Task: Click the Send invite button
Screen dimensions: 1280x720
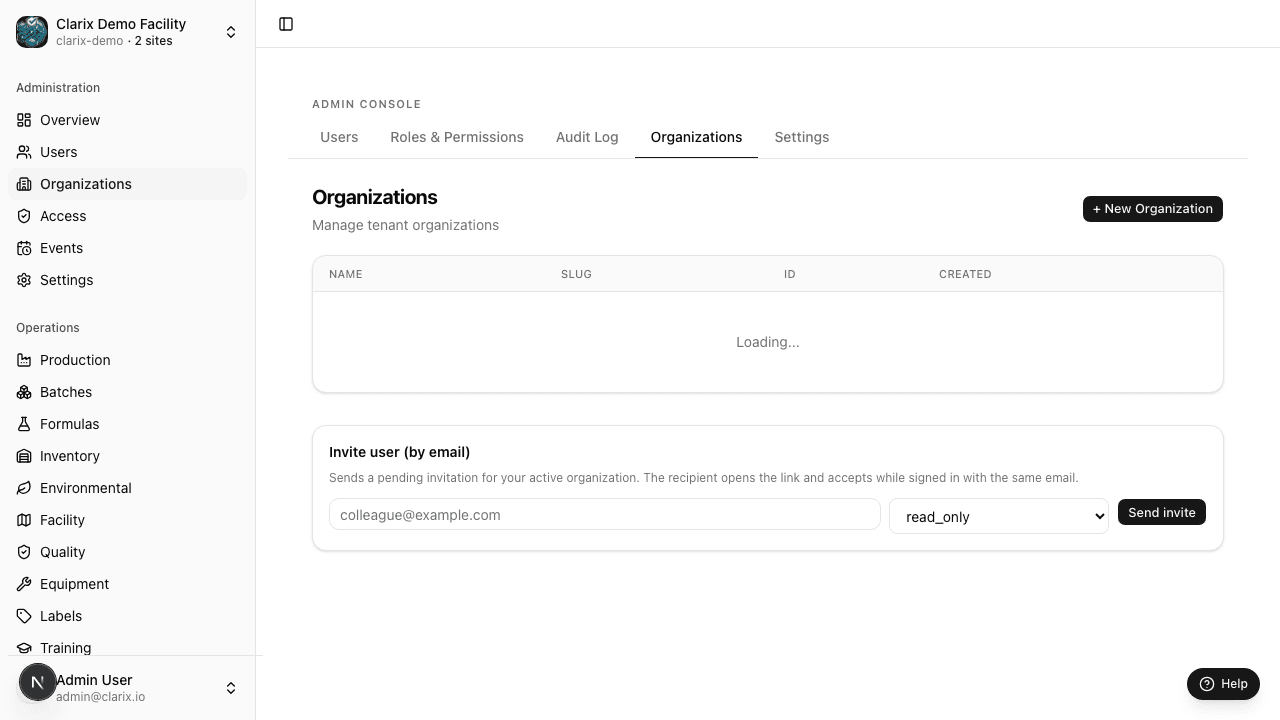Action: pyautogui.click(x=1162, y=512)
